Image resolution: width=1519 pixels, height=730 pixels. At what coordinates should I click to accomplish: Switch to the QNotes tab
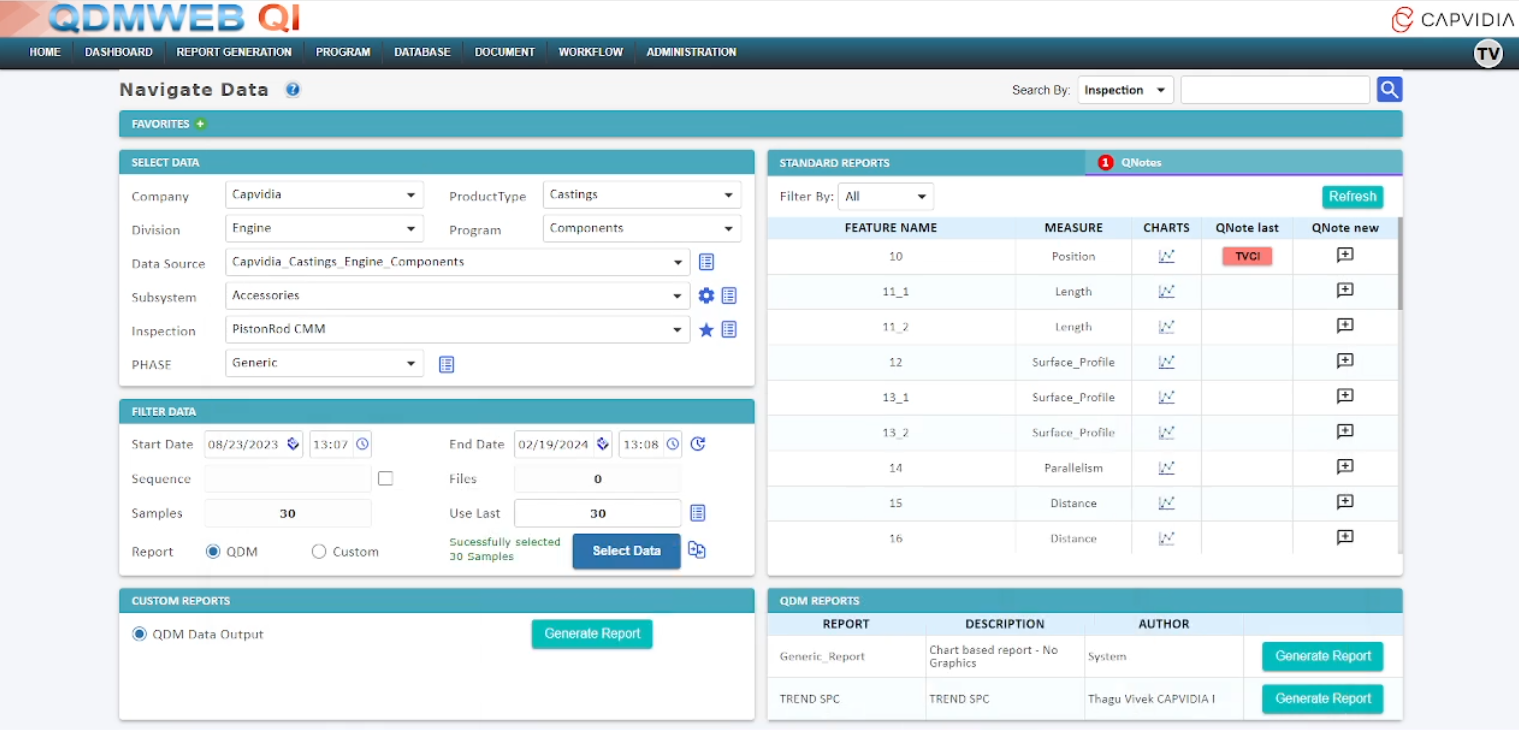pos(1243,162)
